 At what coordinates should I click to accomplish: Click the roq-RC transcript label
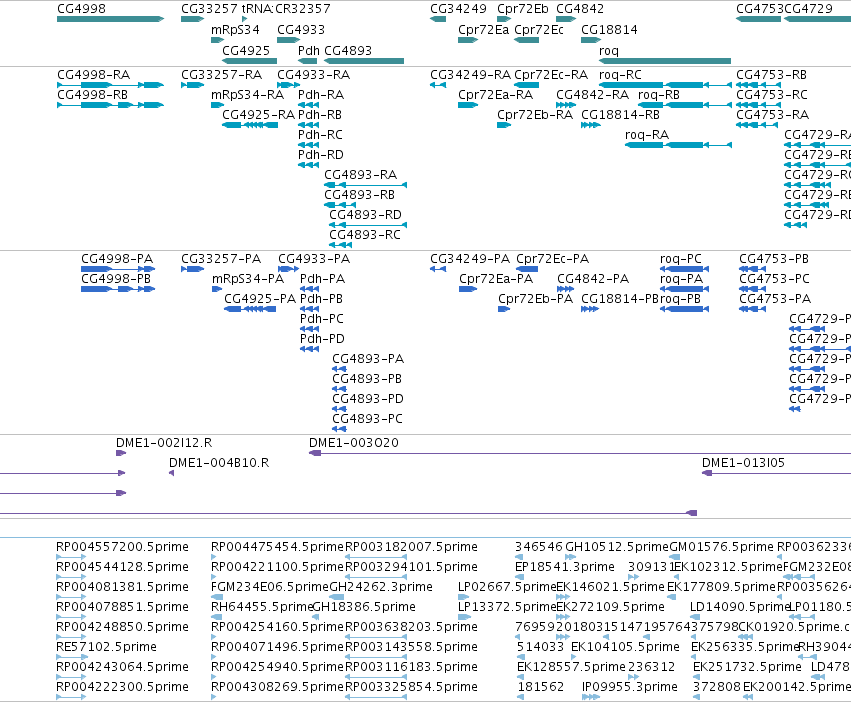pos(620,74)
